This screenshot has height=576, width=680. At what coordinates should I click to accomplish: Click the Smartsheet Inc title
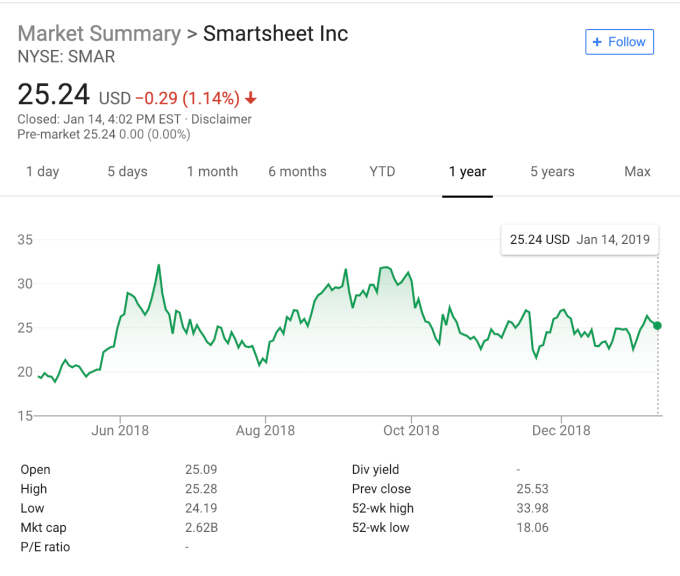click(275, 33)
